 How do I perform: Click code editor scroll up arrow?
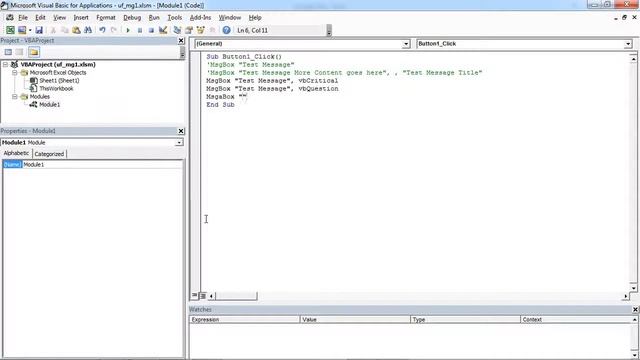633,59
